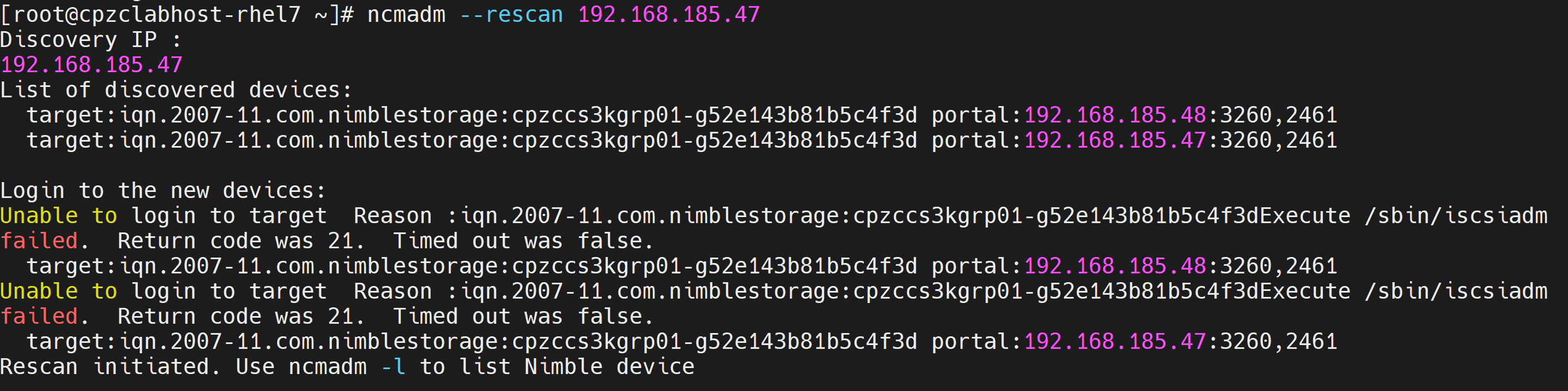Image resolution: width=1568 pixels, height=391 pixels.
Task: Click the first red "failed" word
Action: pyautogui.click(x=39, y=241)
